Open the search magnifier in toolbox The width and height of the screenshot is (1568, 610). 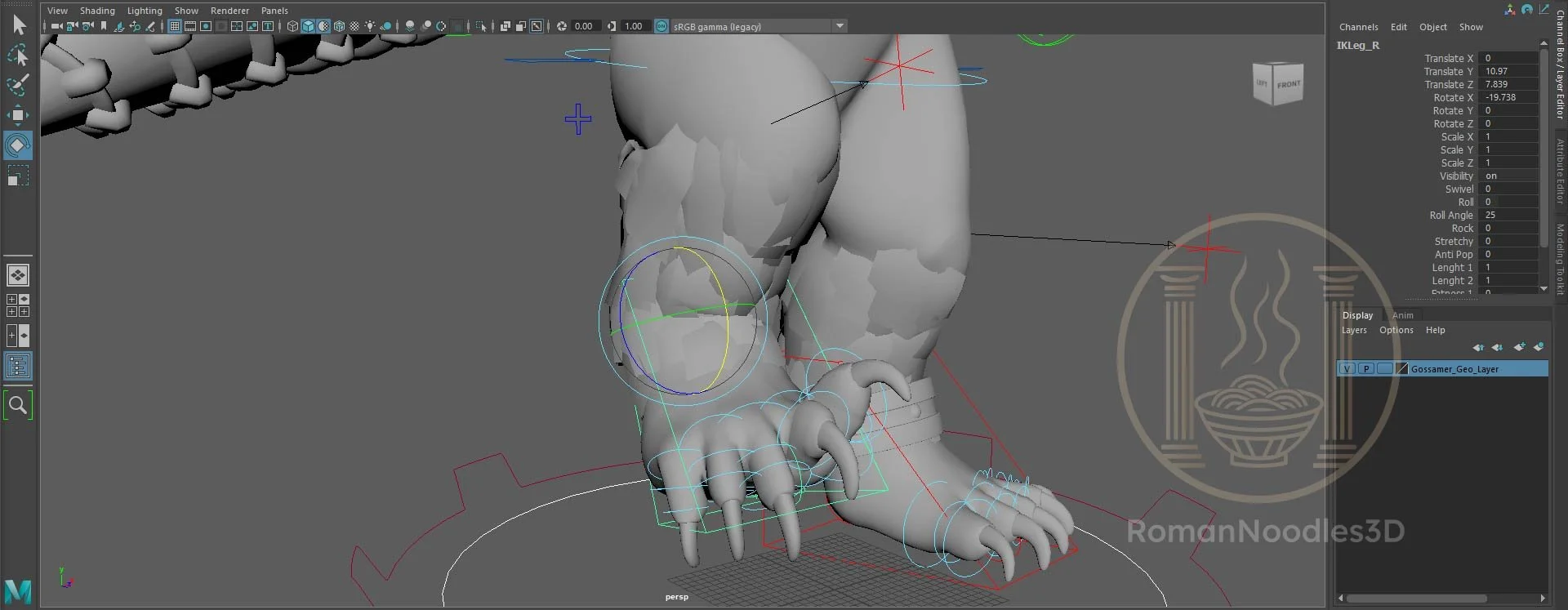(x=18, y=404)
